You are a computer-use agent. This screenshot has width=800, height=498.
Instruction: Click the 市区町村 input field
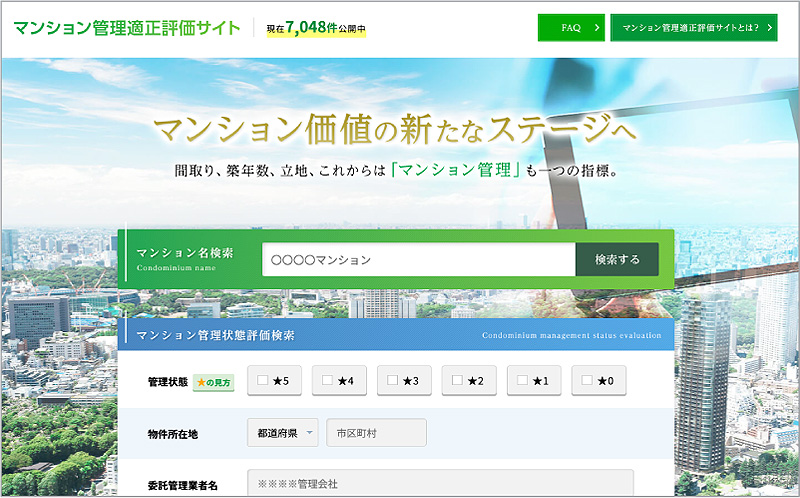tap(376, 433)
